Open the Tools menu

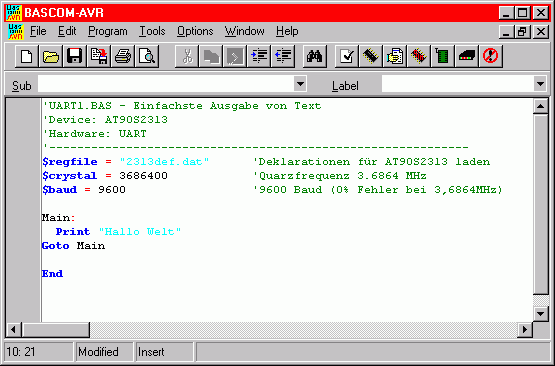coord(152,32)
